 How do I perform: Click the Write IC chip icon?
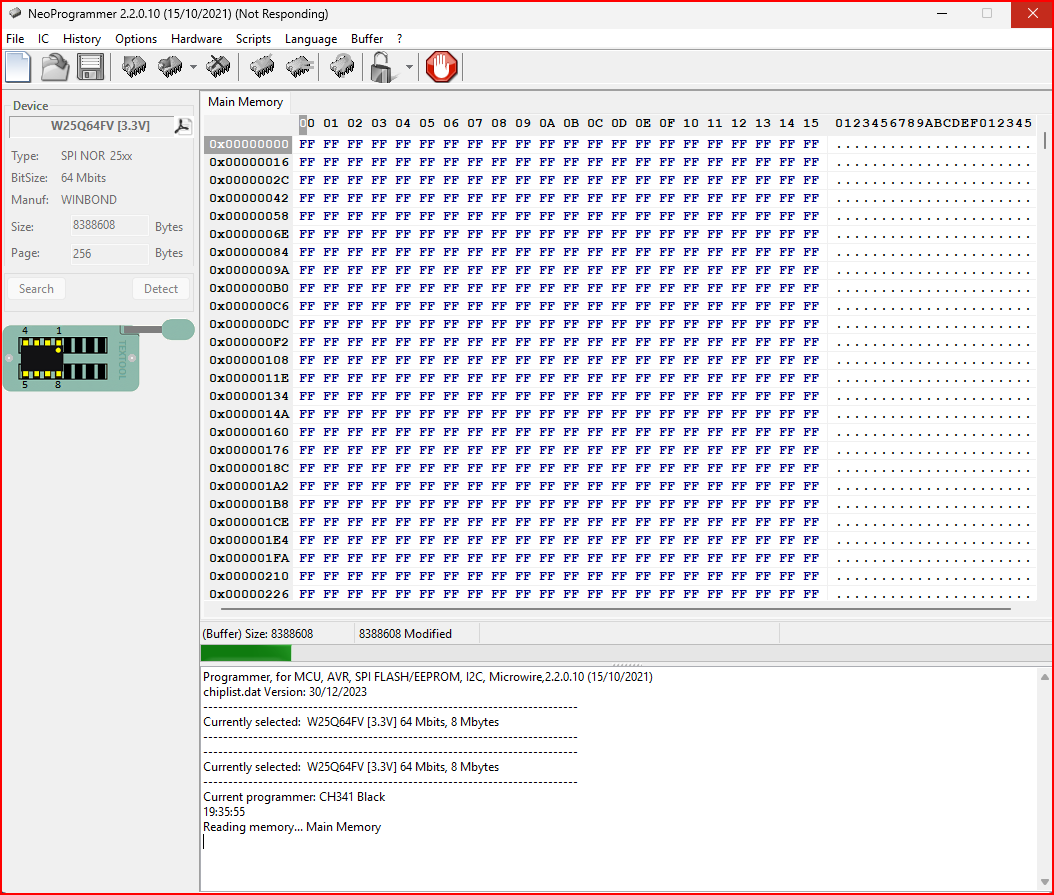(x=170, y=67)
